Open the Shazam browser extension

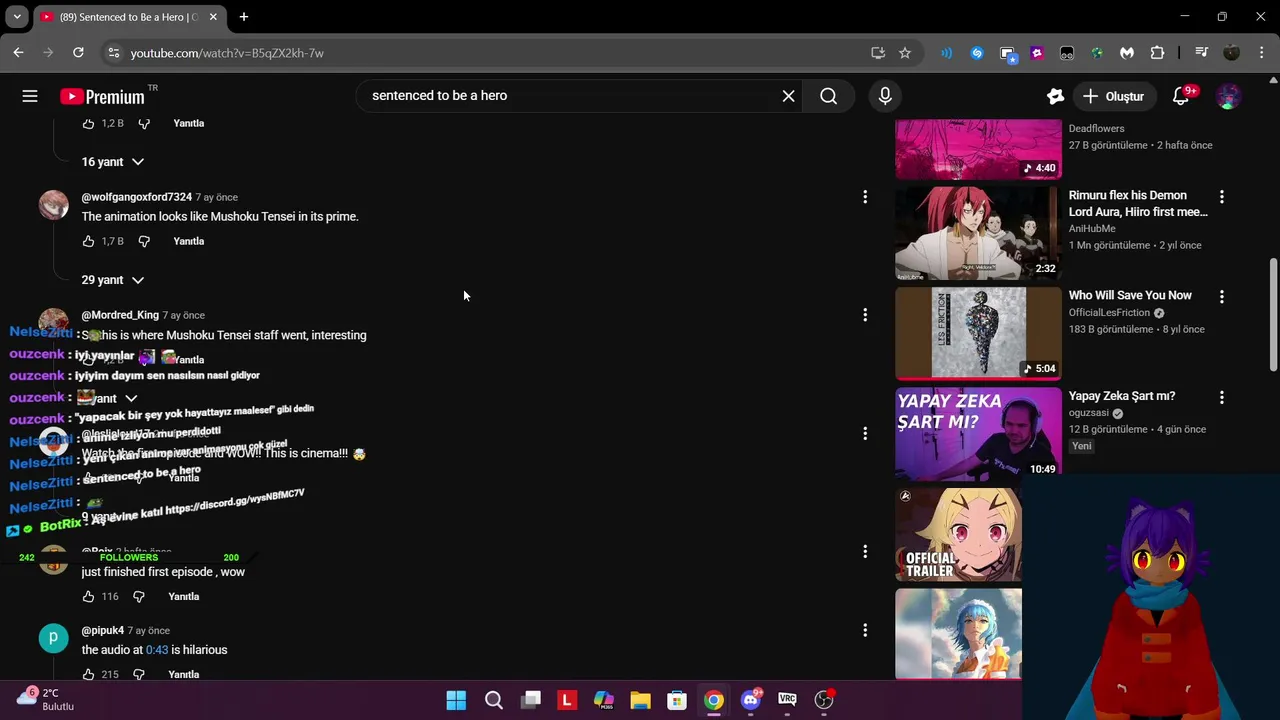[x=977, y=53]
